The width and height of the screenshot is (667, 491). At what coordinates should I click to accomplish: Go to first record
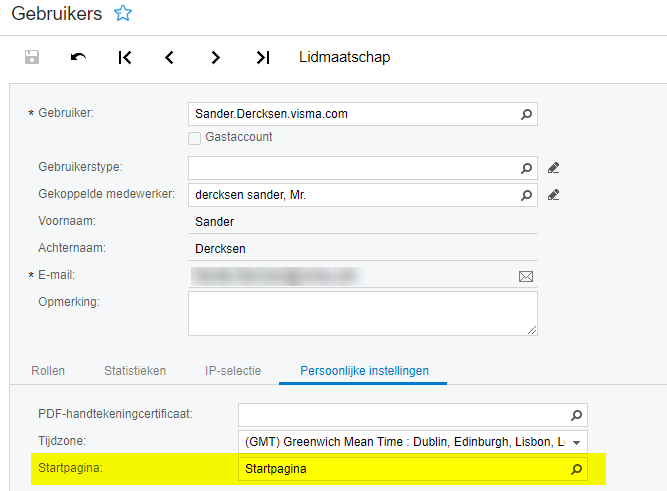click(x=125, y=57)
